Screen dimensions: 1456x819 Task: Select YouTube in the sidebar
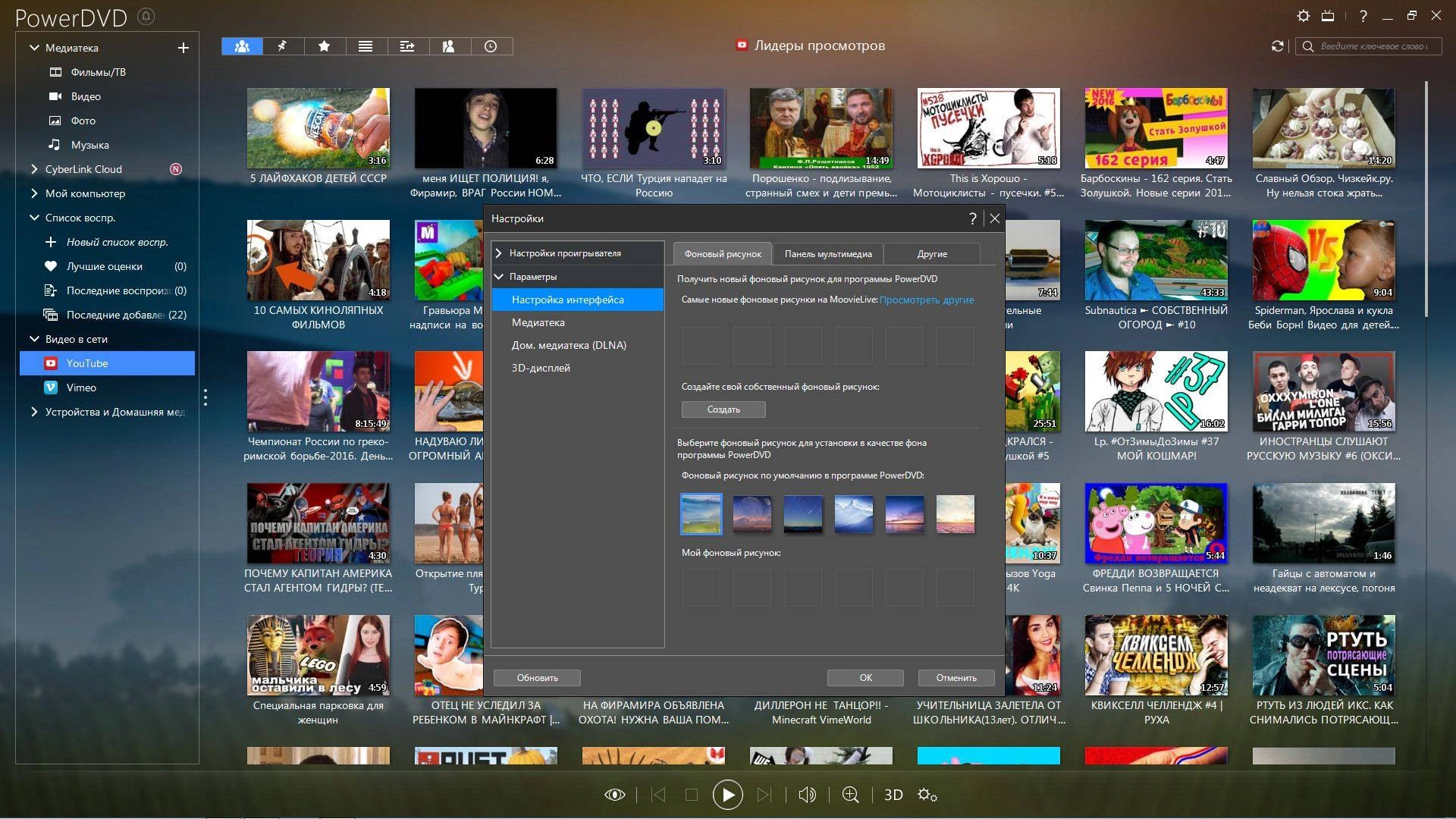(x=107, y=363)
